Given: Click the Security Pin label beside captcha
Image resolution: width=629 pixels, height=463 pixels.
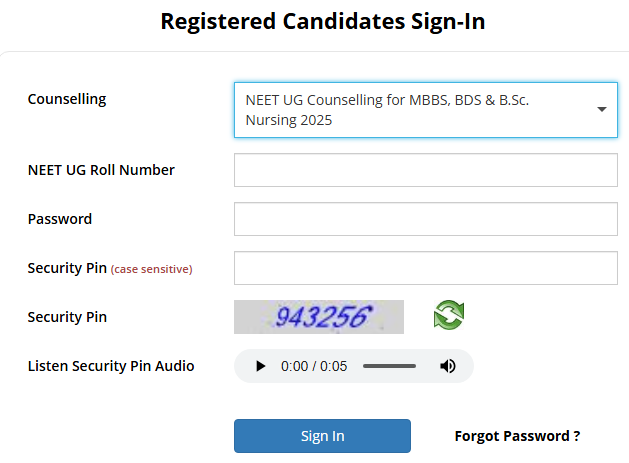Looking at the screenshot, I should click(x=67, y=317).
